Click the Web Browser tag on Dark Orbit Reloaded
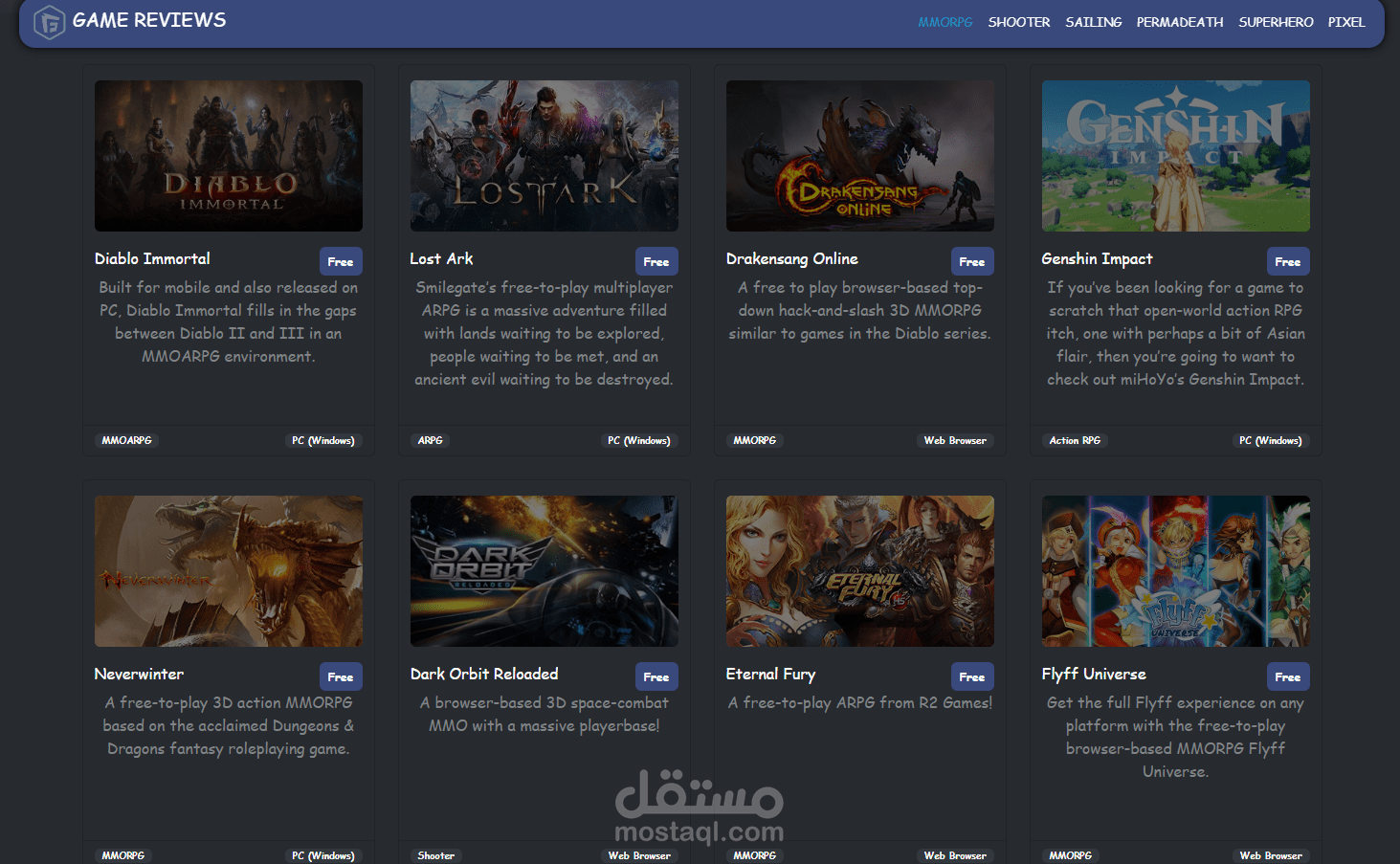 pos(639,855)
